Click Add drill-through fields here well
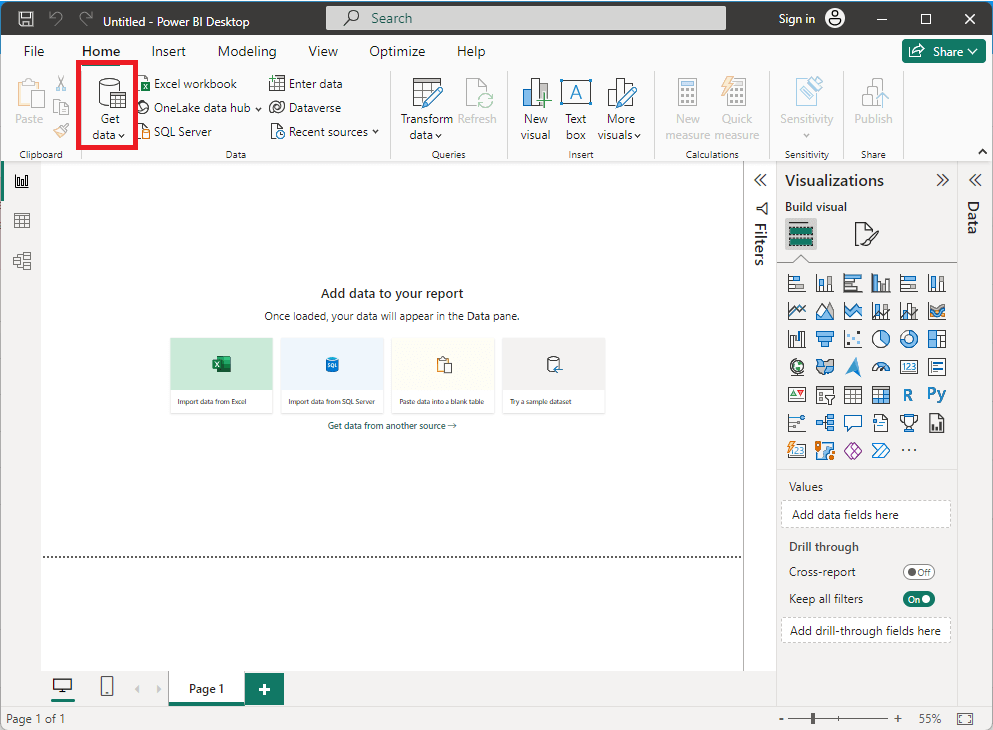Image resolution: width=993 pixels, height=730 pixels. (866, 631)
